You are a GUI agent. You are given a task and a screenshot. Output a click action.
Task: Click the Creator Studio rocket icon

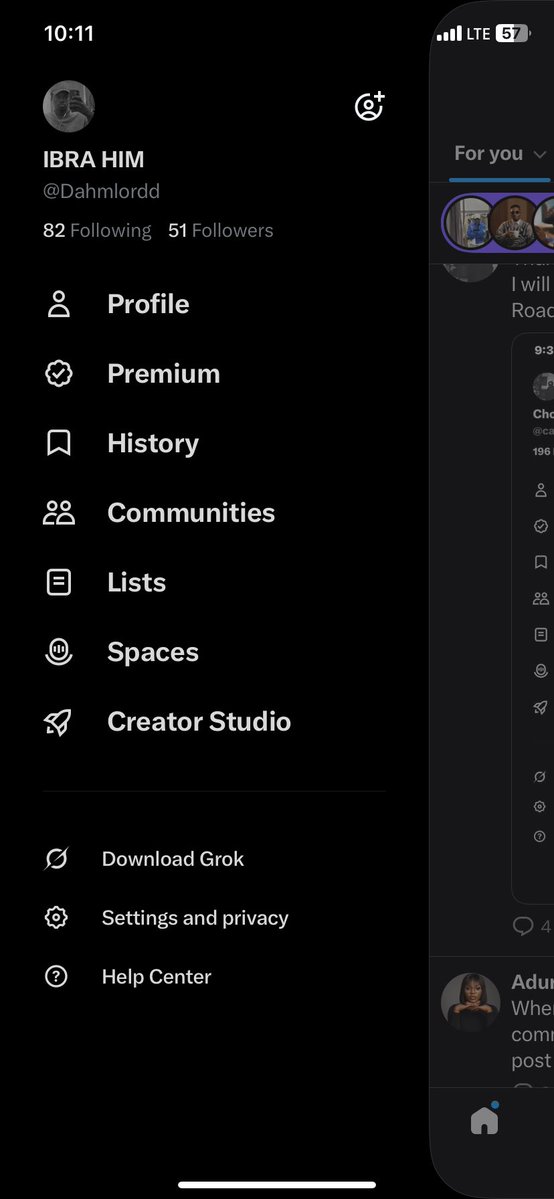pyautogui.click(x=59, y=722)
